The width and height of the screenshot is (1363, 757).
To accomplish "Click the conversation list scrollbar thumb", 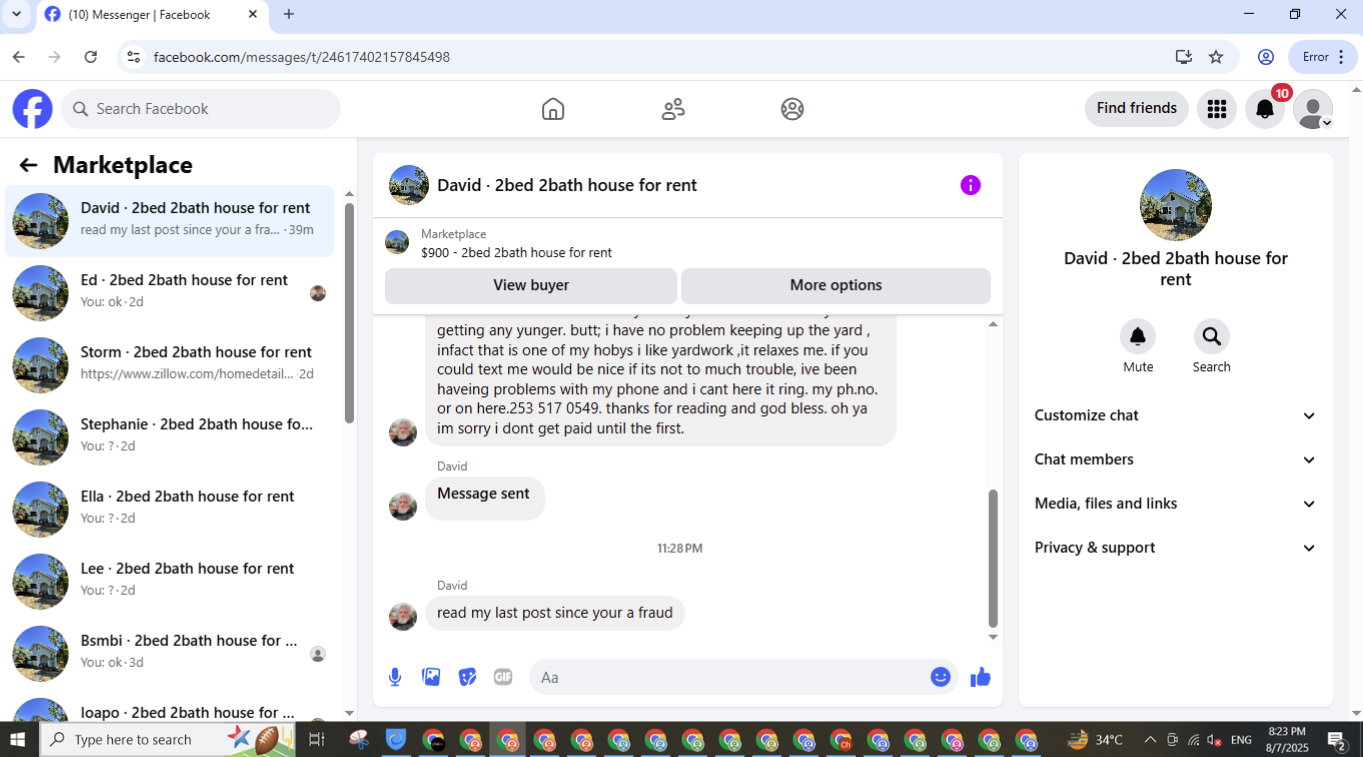I will 349,313.
